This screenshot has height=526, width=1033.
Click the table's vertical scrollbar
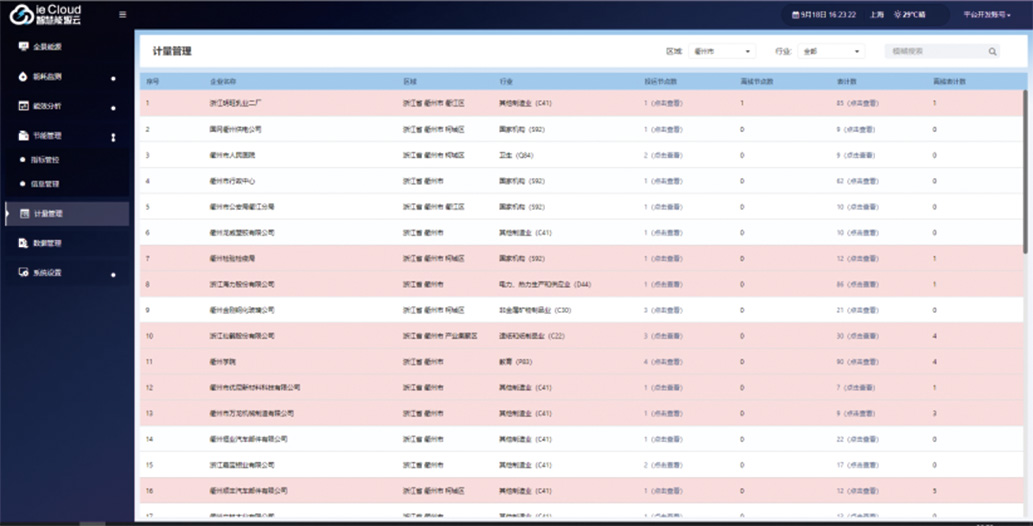[1026, 170]
